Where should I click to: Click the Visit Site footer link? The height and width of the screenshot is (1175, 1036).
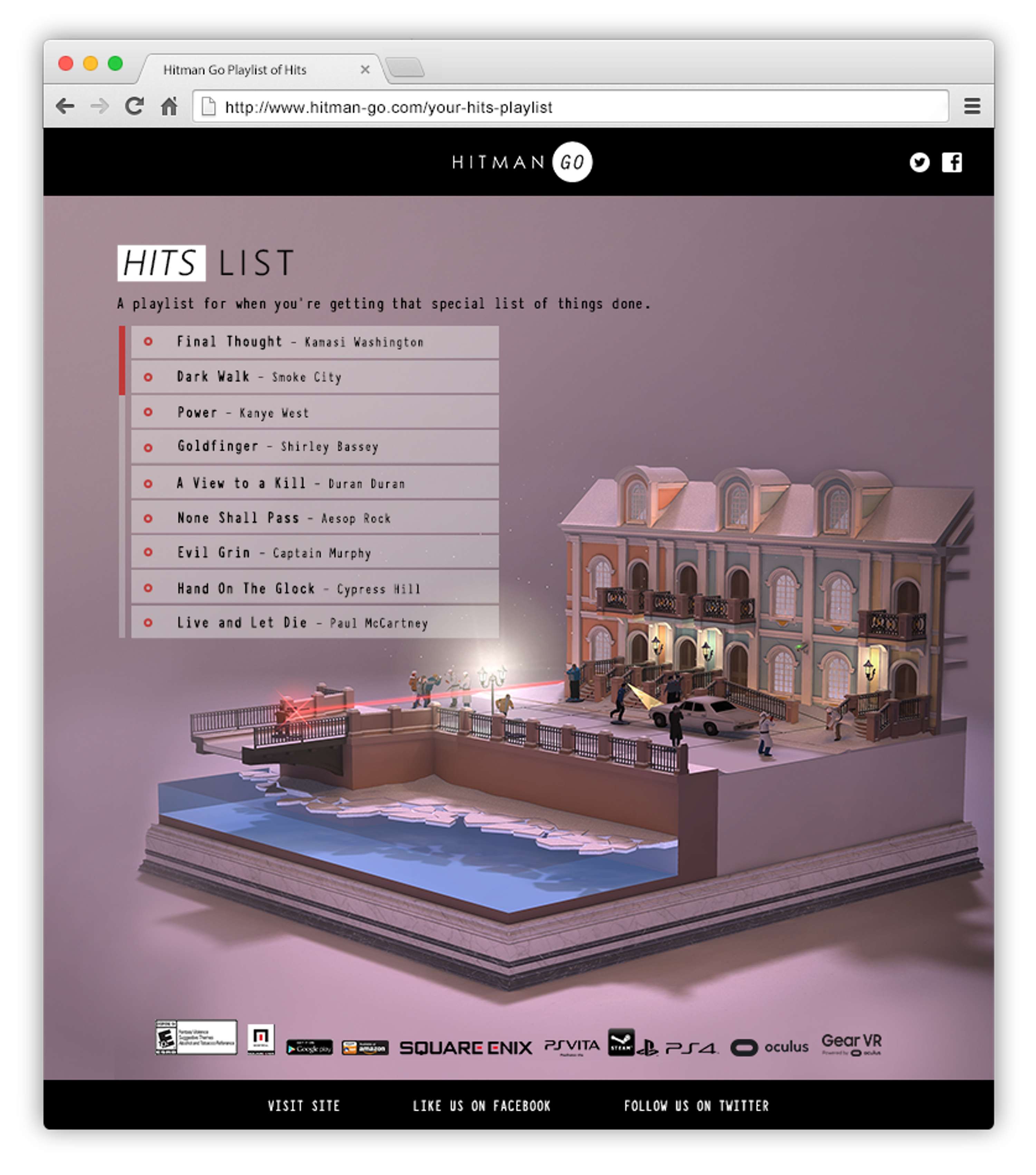point(304,1106)
